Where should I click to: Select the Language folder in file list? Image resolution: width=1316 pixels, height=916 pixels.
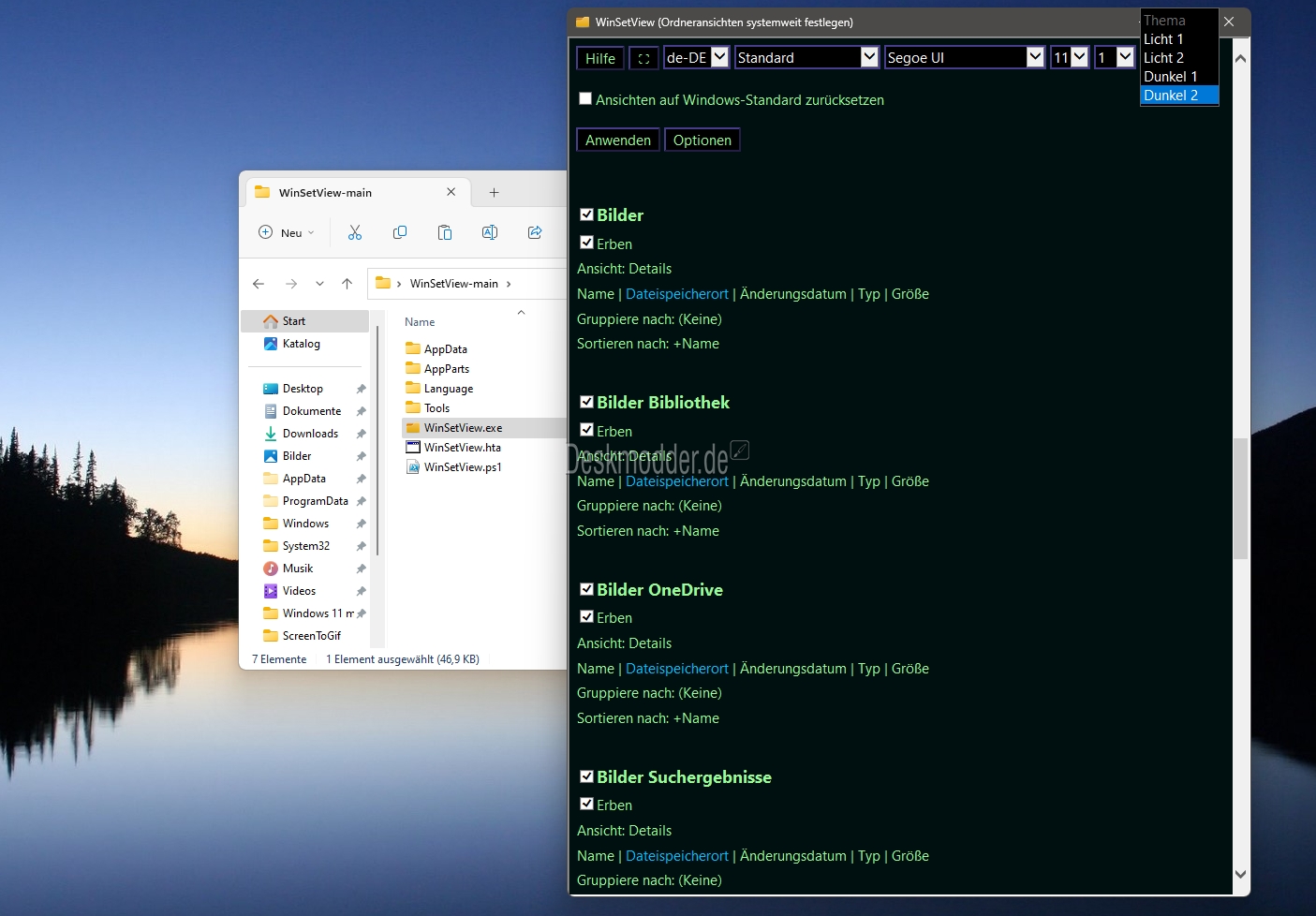[x=448, y=389]
